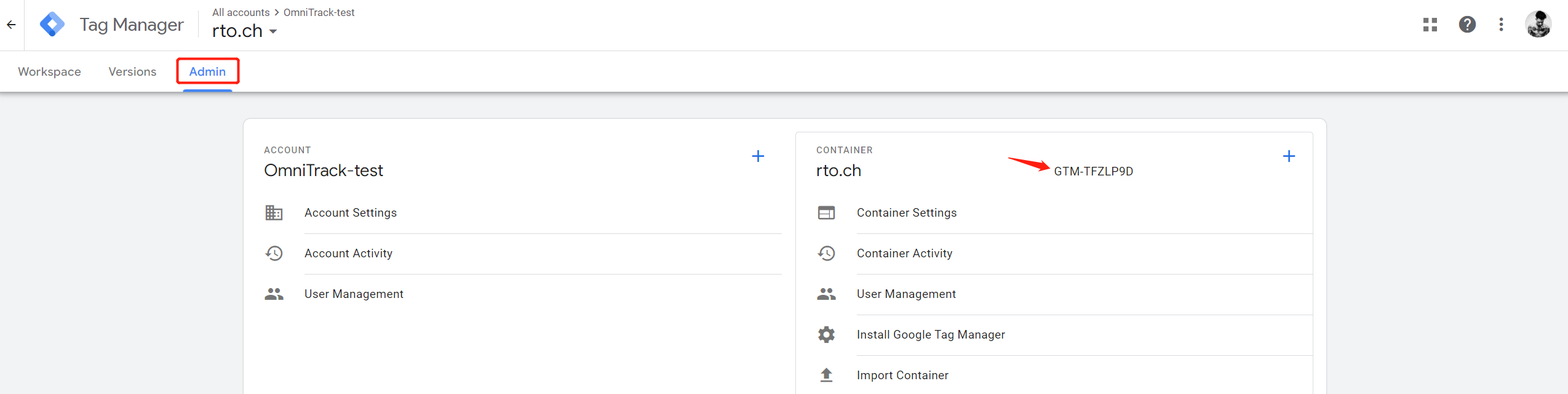The image size is (1568, 394).
Task: Open Container Activity
Action: pyautogui.click(x=904, y=254)
